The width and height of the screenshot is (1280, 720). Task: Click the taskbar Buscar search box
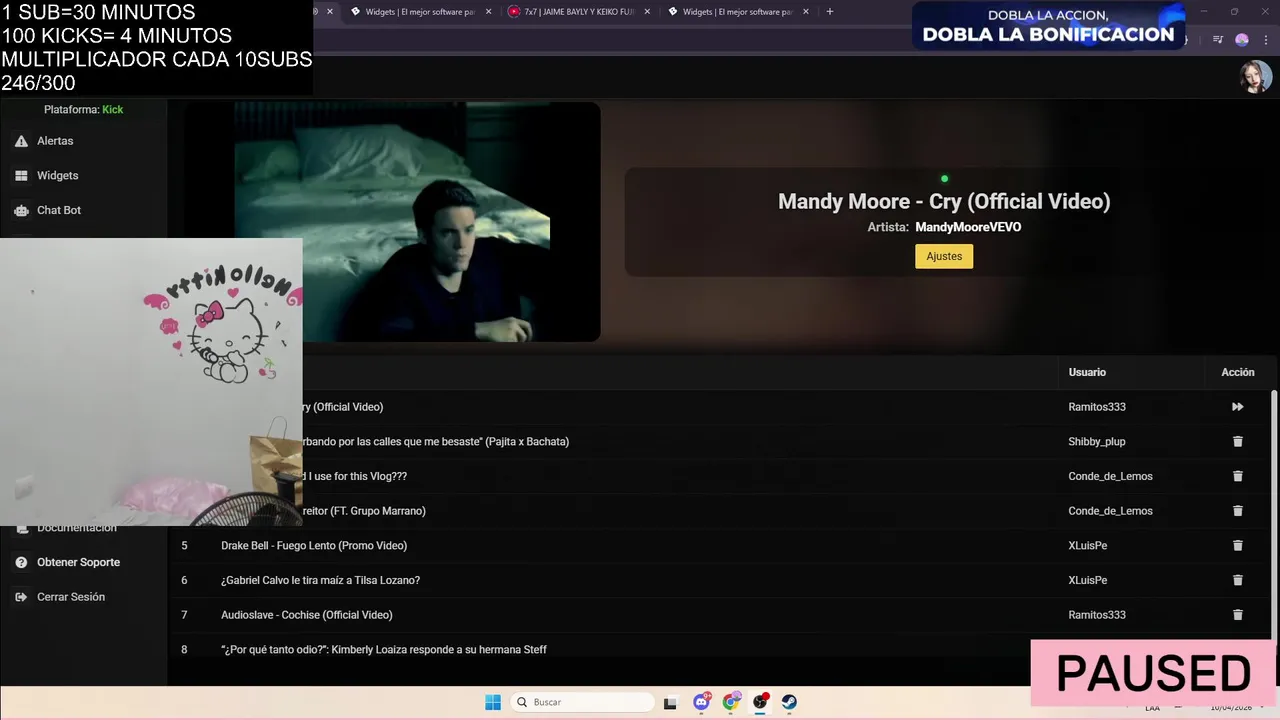pyautogui.click(x=581, y=702)
